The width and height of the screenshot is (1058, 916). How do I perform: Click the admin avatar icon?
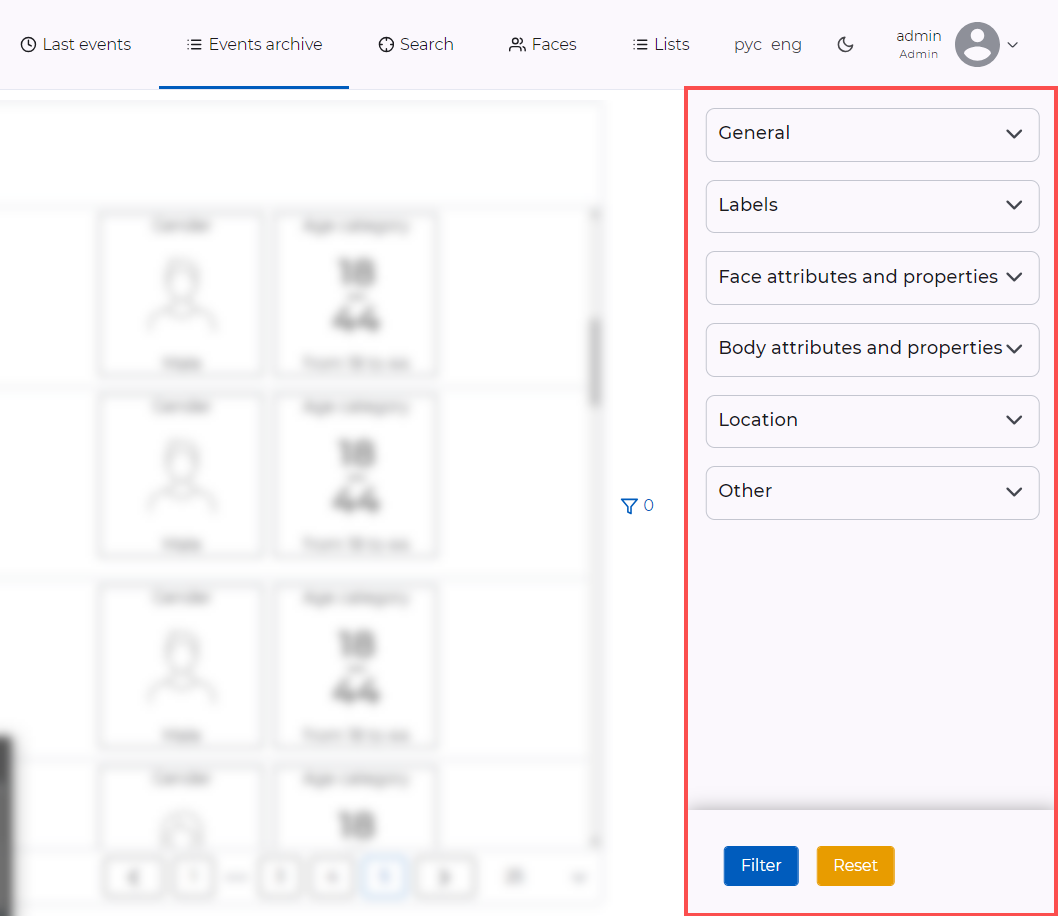(976, 44)
